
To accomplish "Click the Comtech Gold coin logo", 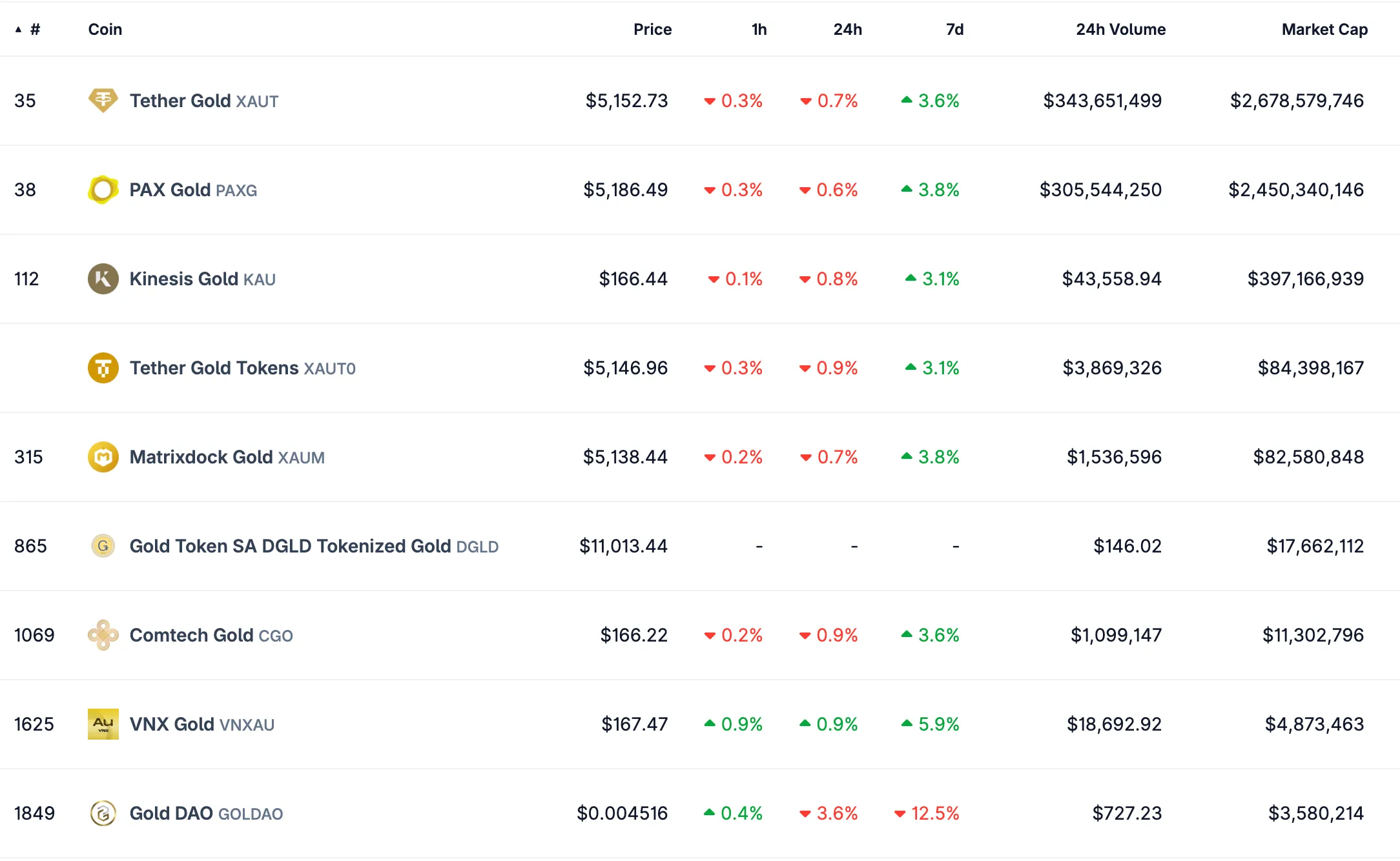I will (x=103, y=635).
